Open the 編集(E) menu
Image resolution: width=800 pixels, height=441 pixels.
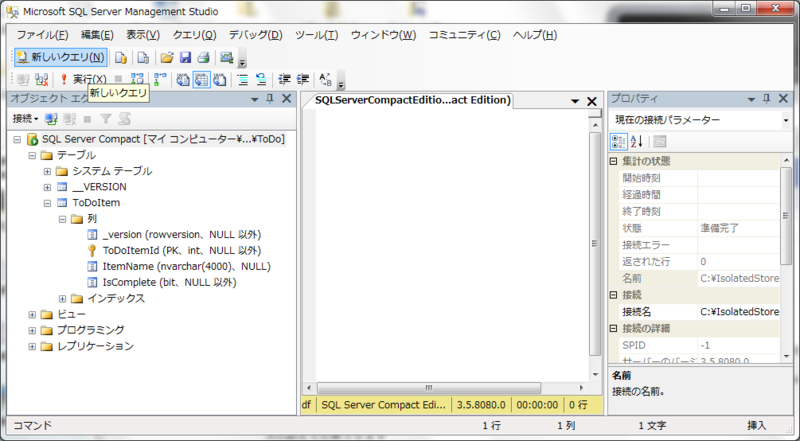(97, 35)
